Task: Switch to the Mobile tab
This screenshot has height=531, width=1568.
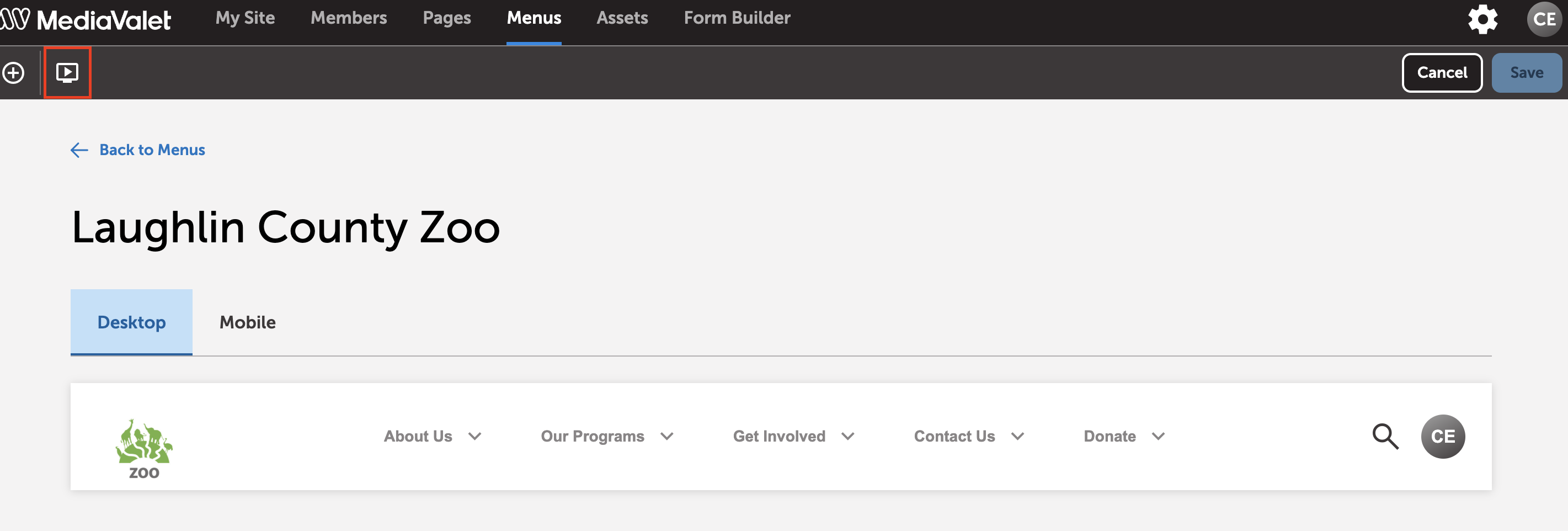Action: point(247,322)
